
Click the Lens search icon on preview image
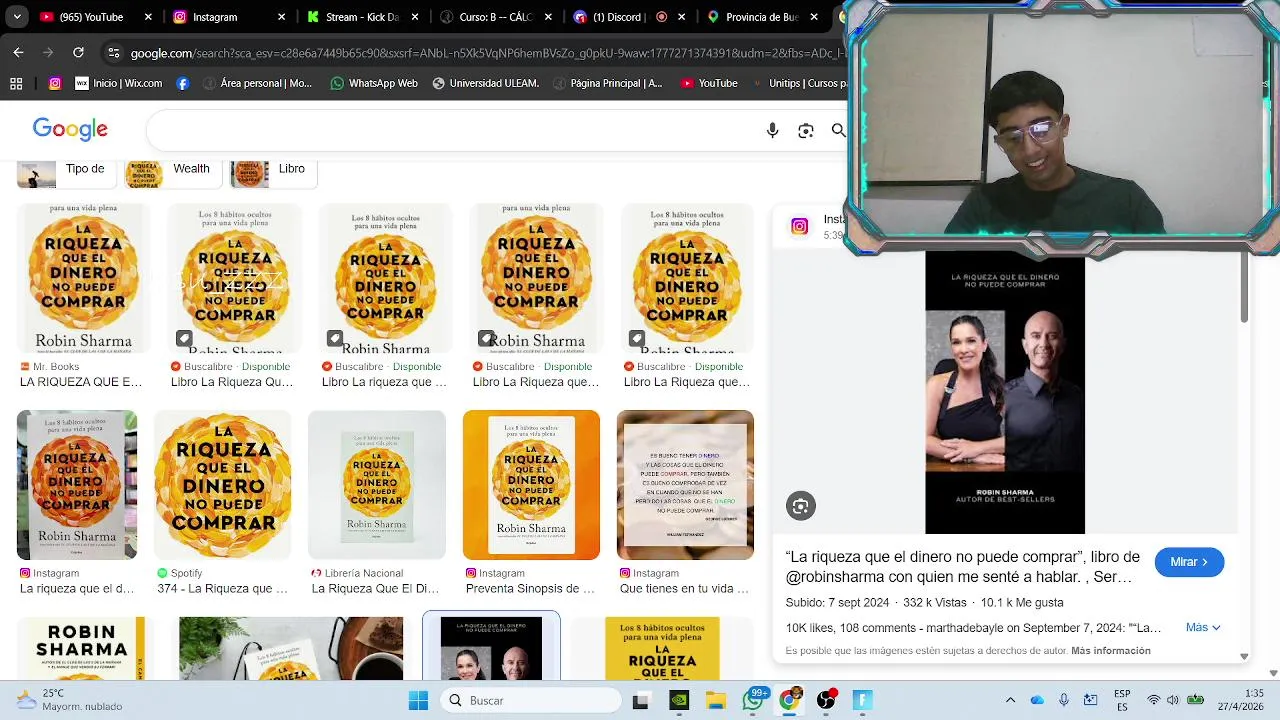coord(800,506)
